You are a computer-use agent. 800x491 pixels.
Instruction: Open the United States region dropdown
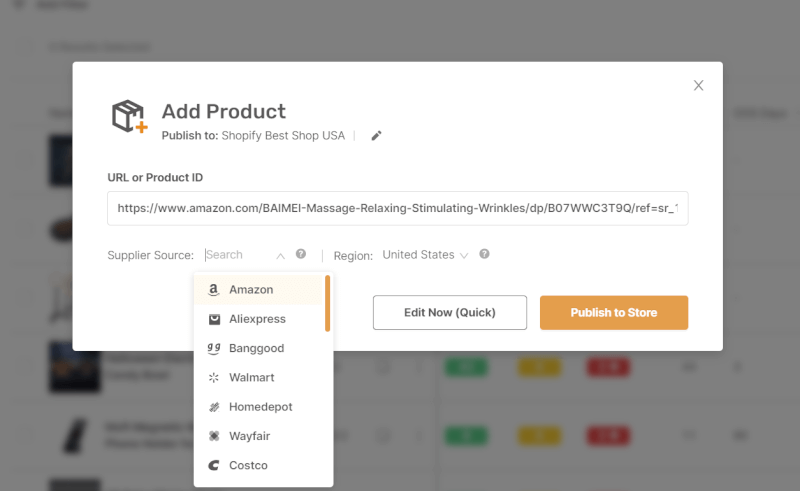[x=425, y=255]
